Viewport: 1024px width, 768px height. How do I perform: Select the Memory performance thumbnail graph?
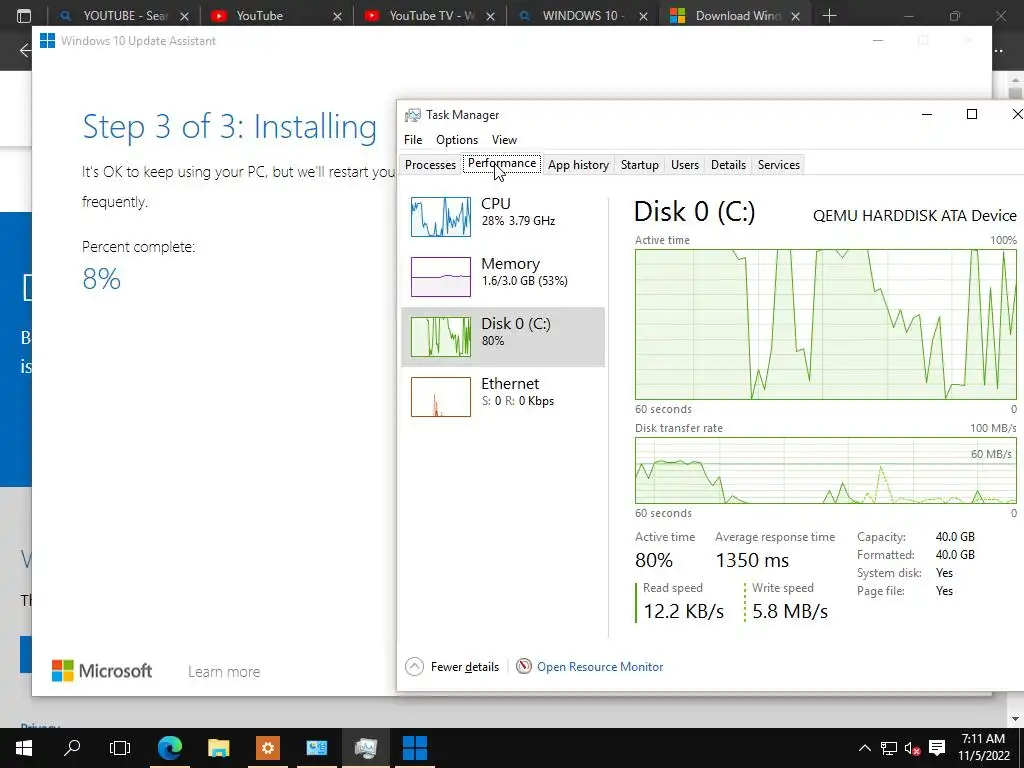click(x=440, y=277)
